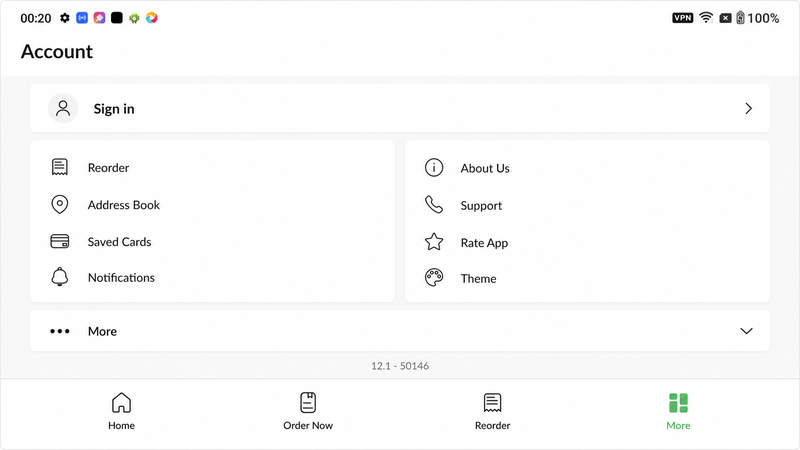Click the More label in the expandable row

[102, 331]
